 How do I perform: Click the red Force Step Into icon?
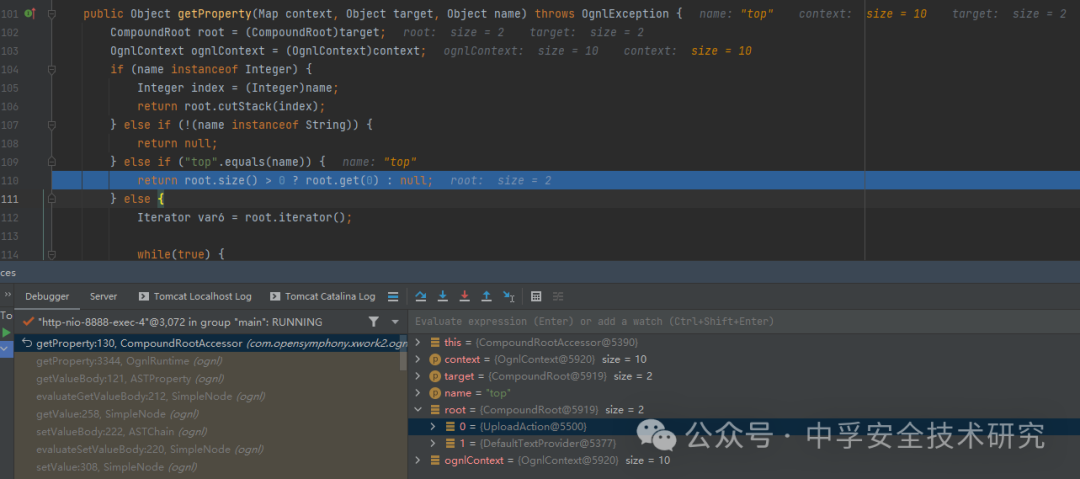465,296
